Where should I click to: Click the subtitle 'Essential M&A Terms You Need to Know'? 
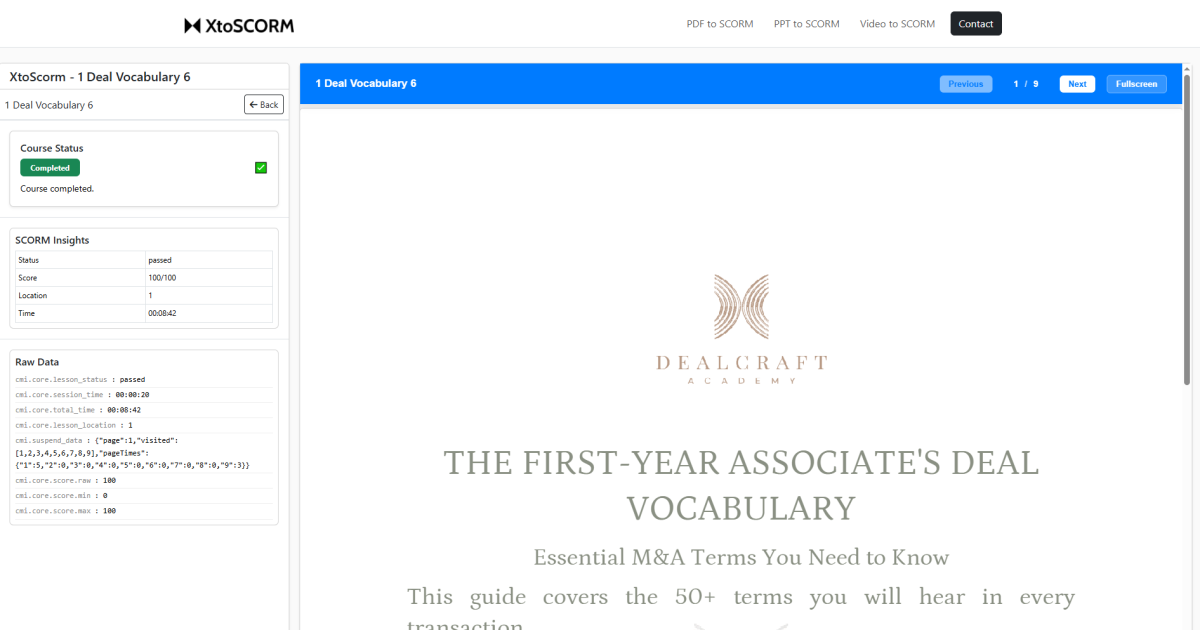click(x=741, y=557)
